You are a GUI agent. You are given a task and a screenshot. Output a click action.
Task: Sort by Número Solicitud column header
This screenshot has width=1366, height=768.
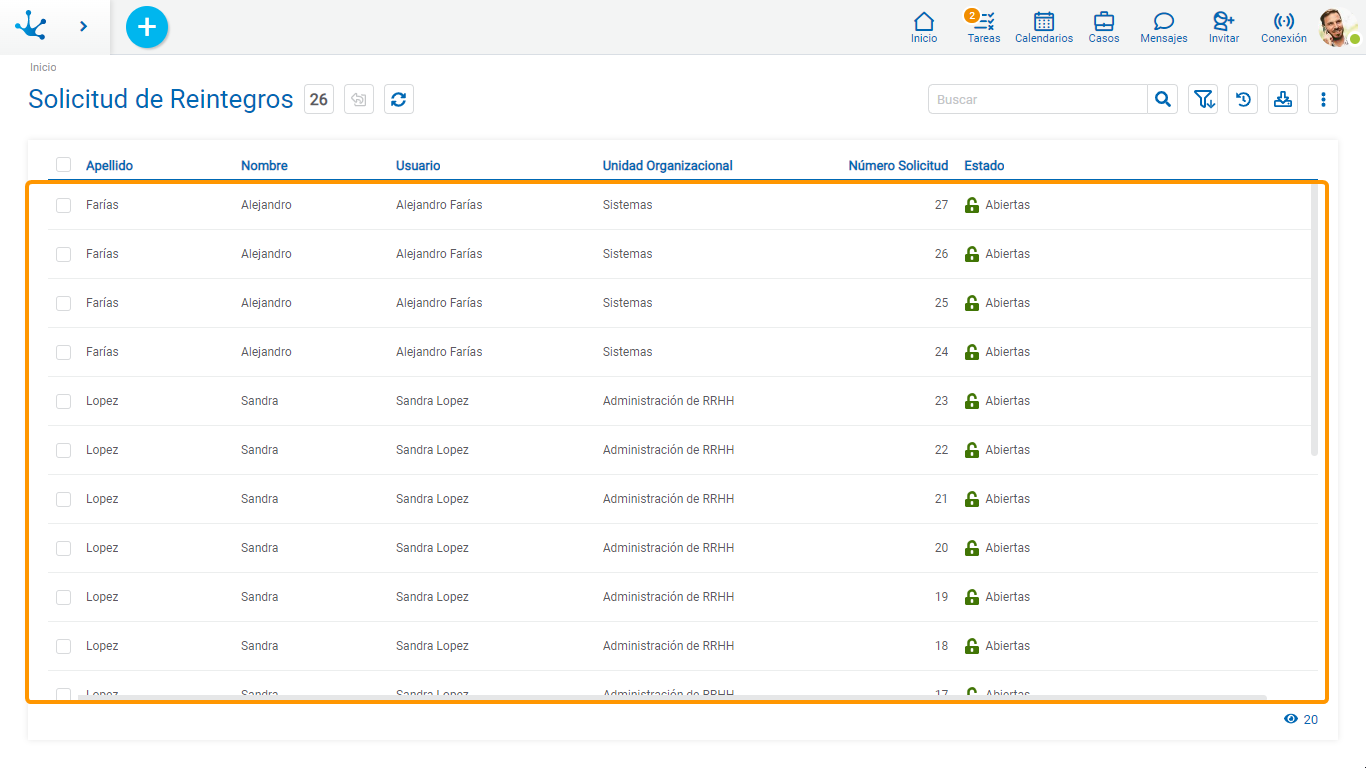pos(898,166)
